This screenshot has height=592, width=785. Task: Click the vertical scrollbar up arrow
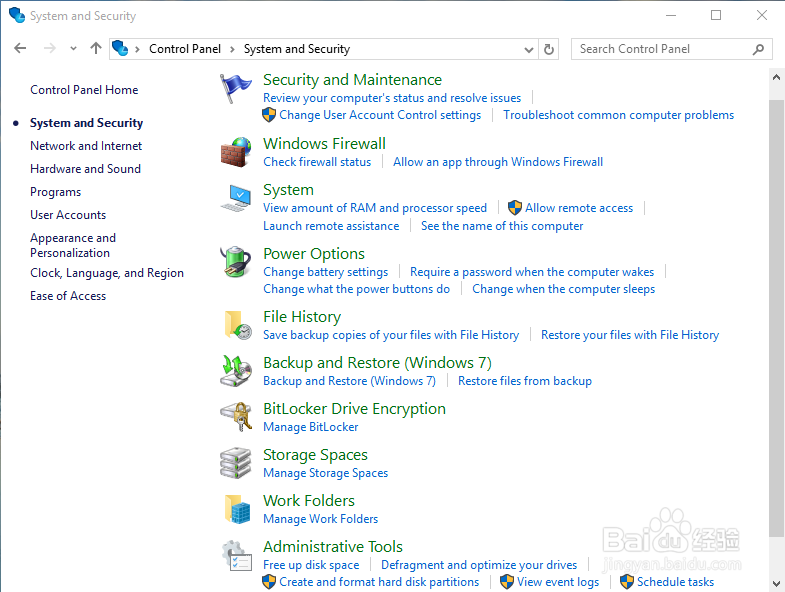coord(776,77)
